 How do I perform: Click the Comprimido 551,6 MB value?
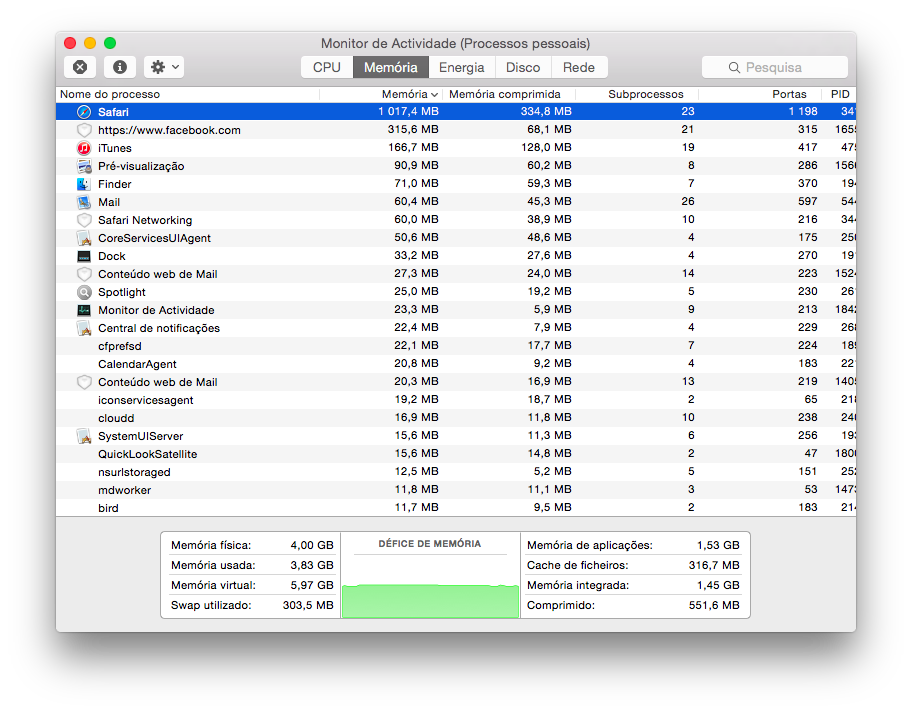click(714, 606)
